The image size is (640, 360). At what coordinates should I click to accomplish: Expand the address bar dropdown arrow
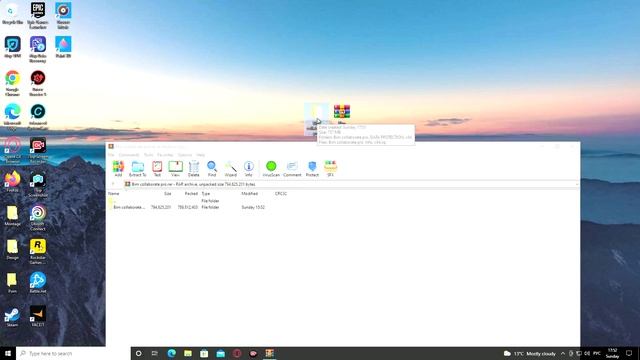click(x=577, y=184)
